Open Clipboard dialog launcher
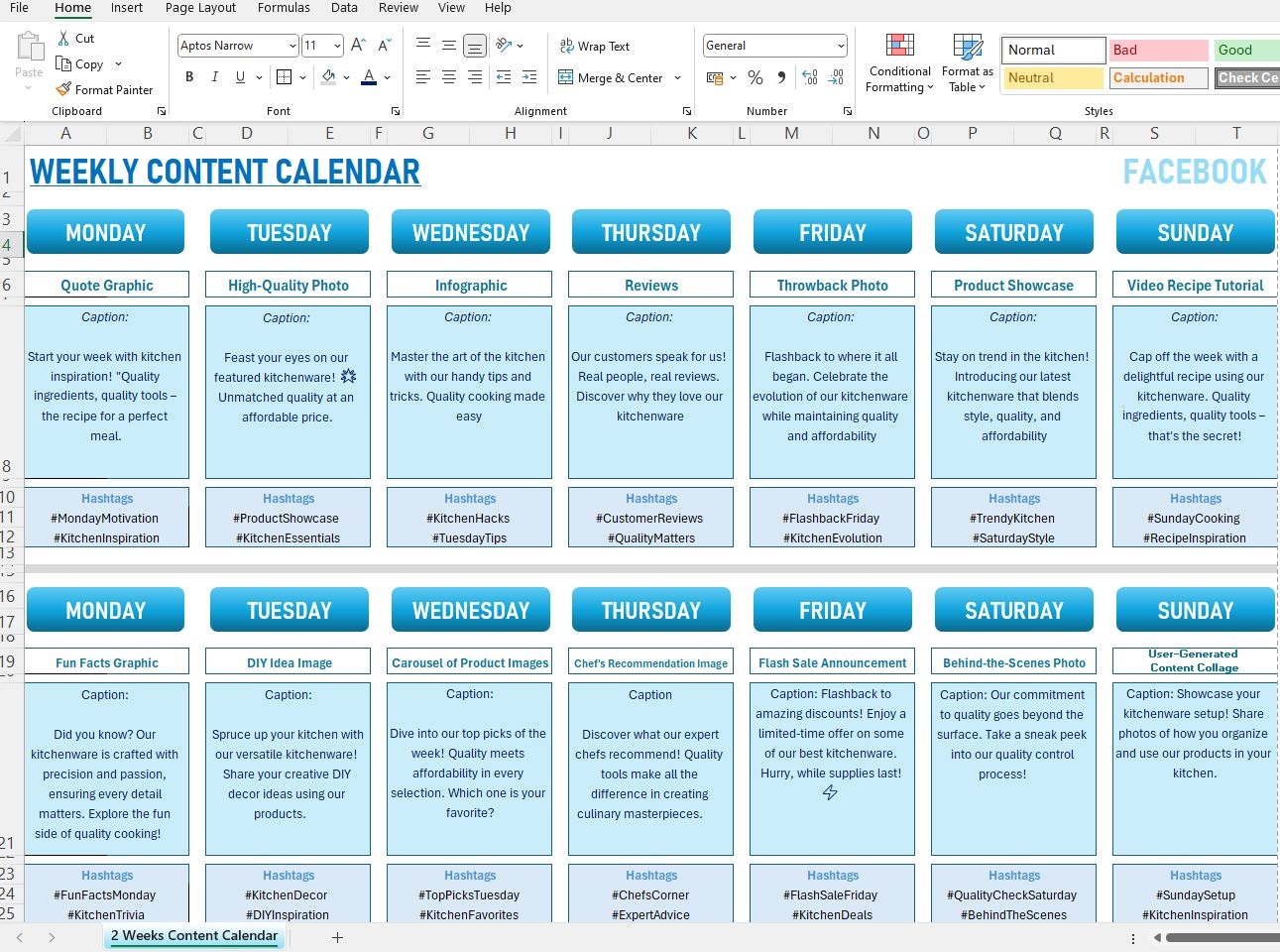The height and width of the screenshot is (952, 1280). 162,111
